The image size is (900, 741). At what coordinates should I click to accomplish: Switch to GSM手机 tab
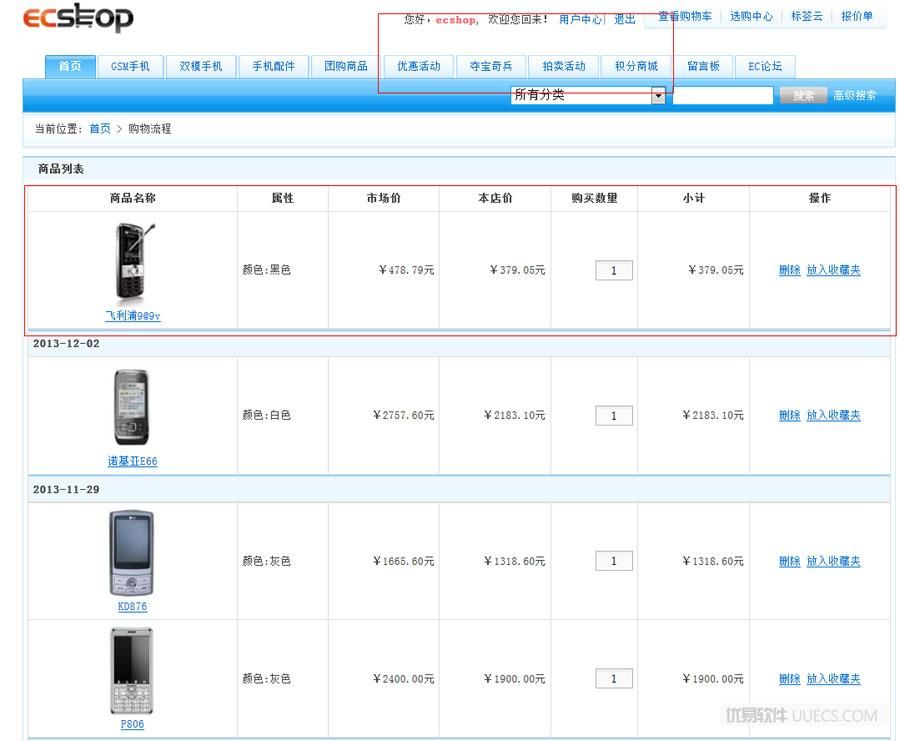pyautogui.click(x=130, y=67)
